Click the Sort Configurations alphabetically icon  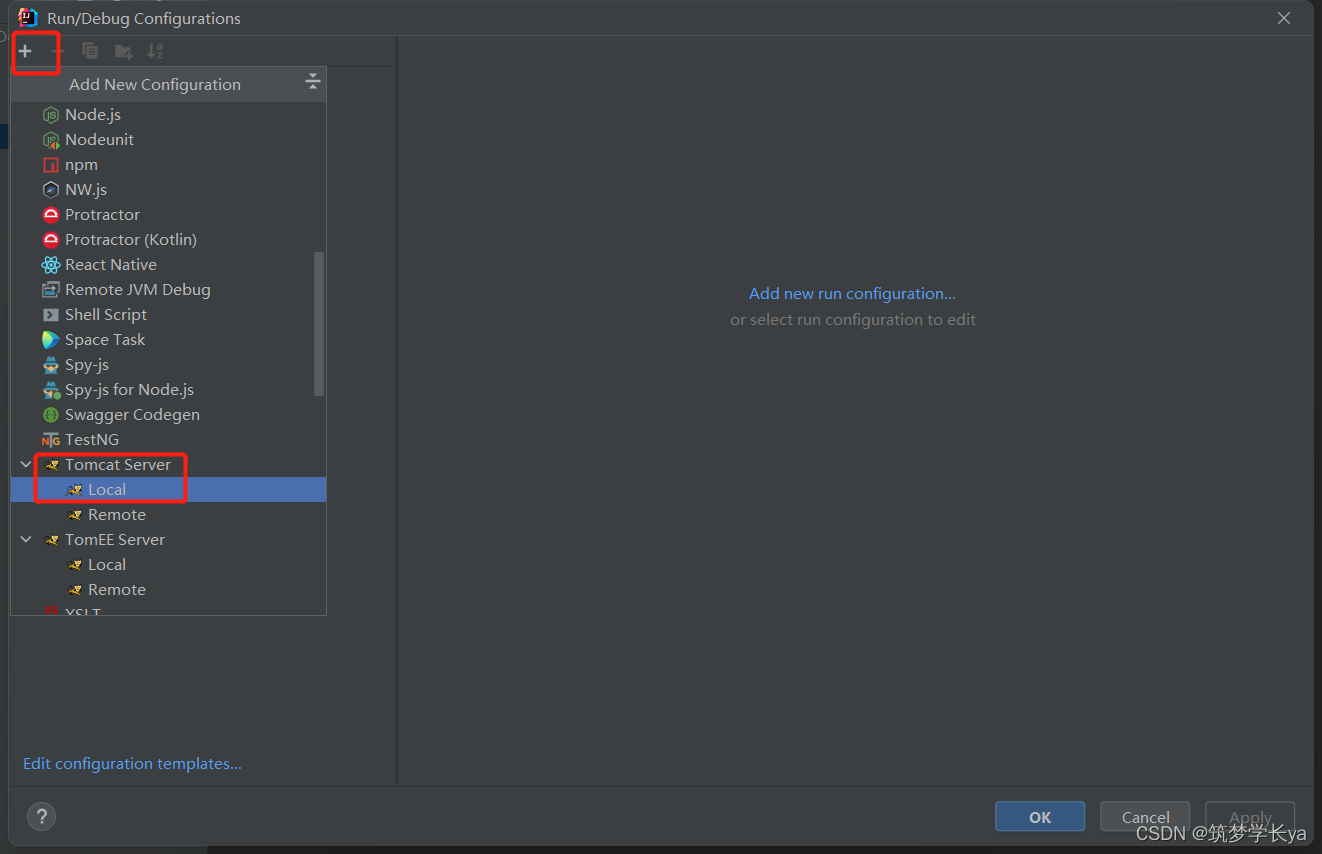click(x=155, y=51)
